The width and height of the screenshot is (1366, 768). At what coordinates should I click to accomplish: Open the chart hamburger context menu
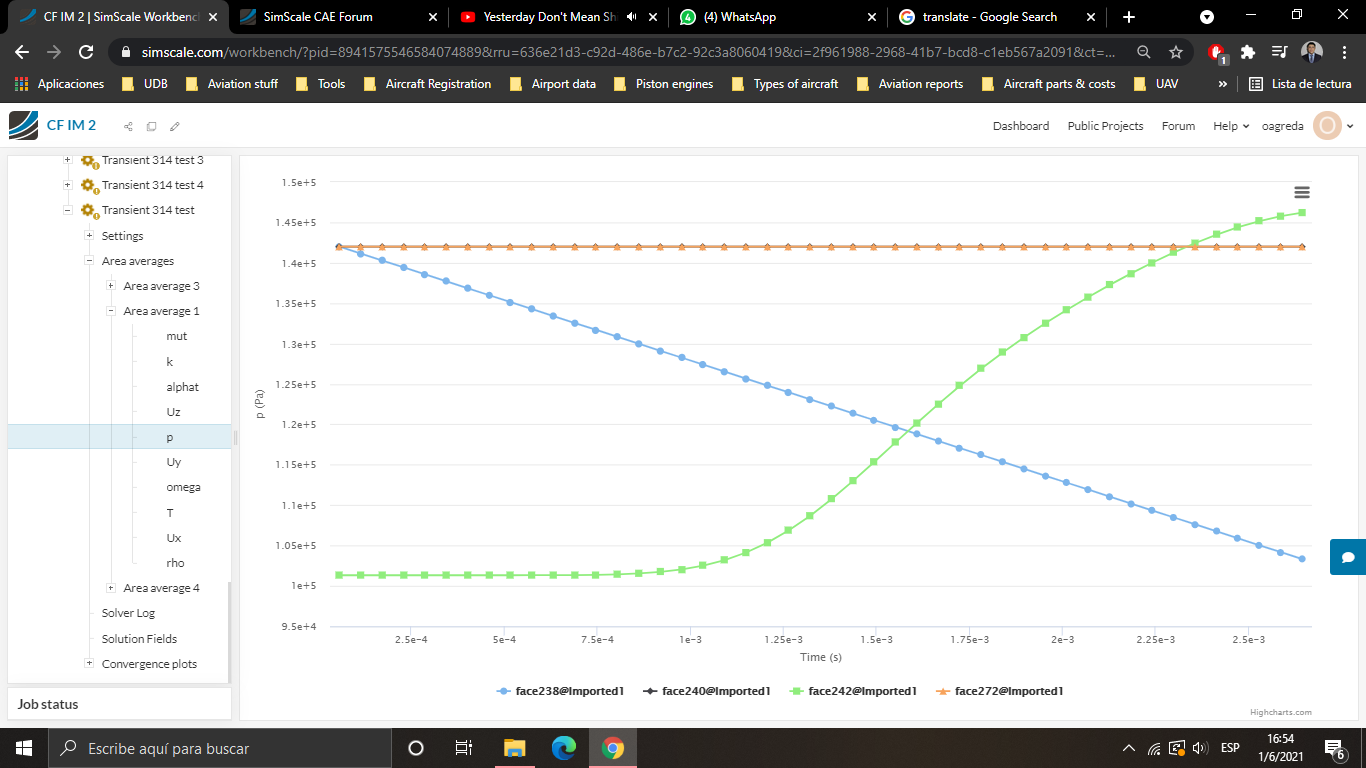click(1302, 192)
